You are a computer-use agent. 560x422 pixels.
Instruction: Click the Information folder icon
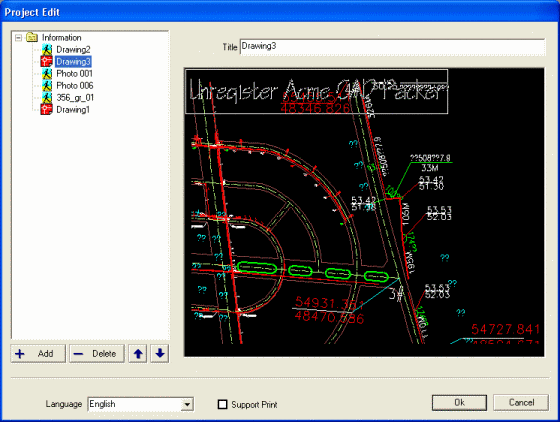tap(32, 37)
